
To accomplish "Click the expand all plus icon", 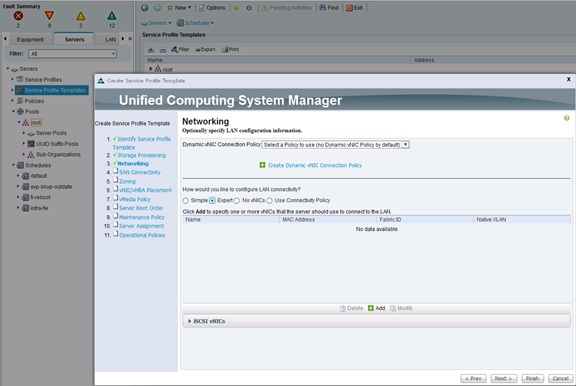I will (x=151, y=50).
